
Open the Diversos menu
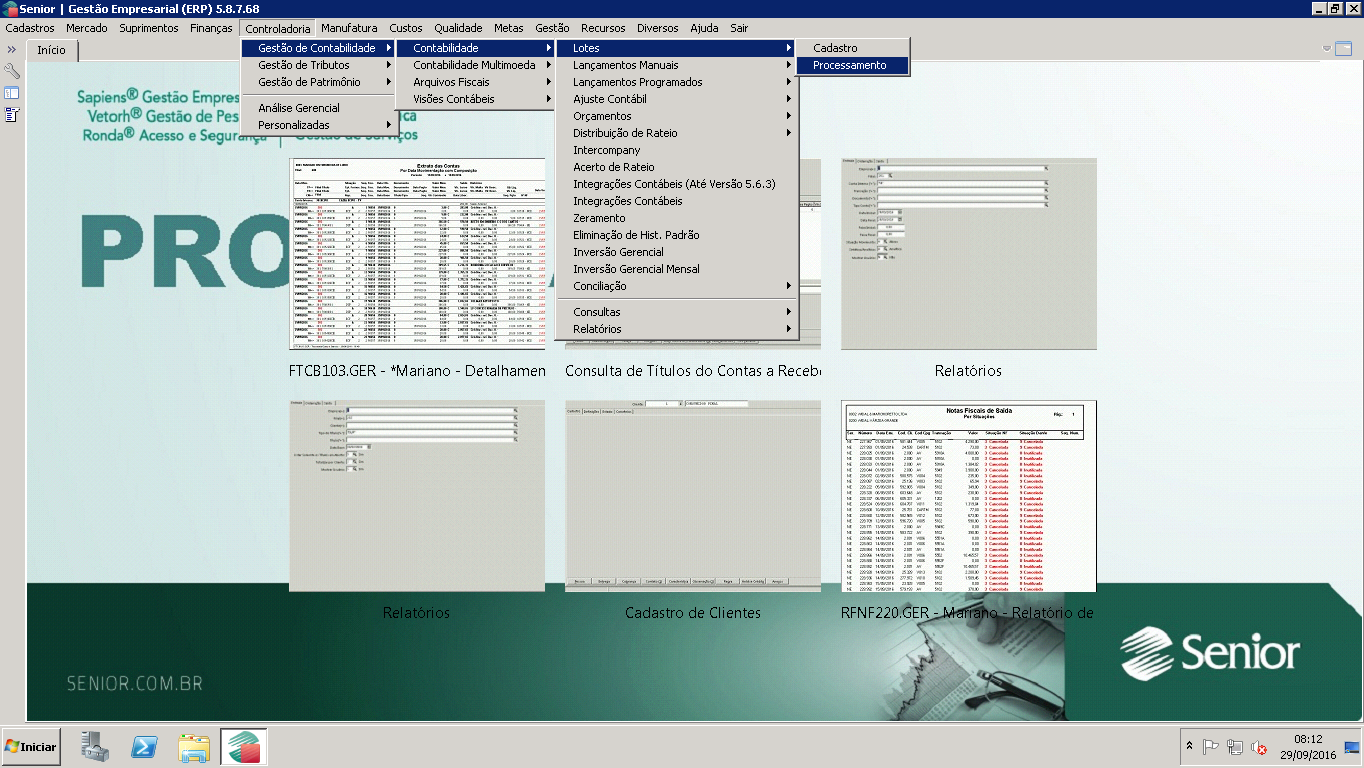[x=657, y=28]
